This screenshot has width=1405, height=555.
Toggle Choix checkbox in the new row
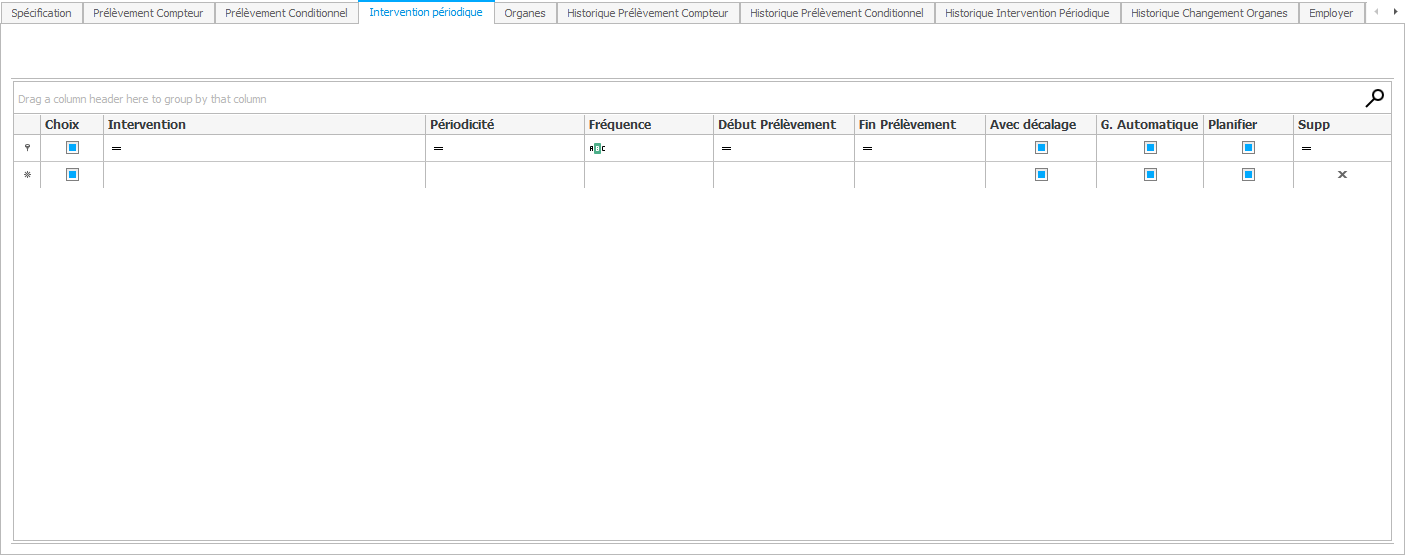click(72, 175)
